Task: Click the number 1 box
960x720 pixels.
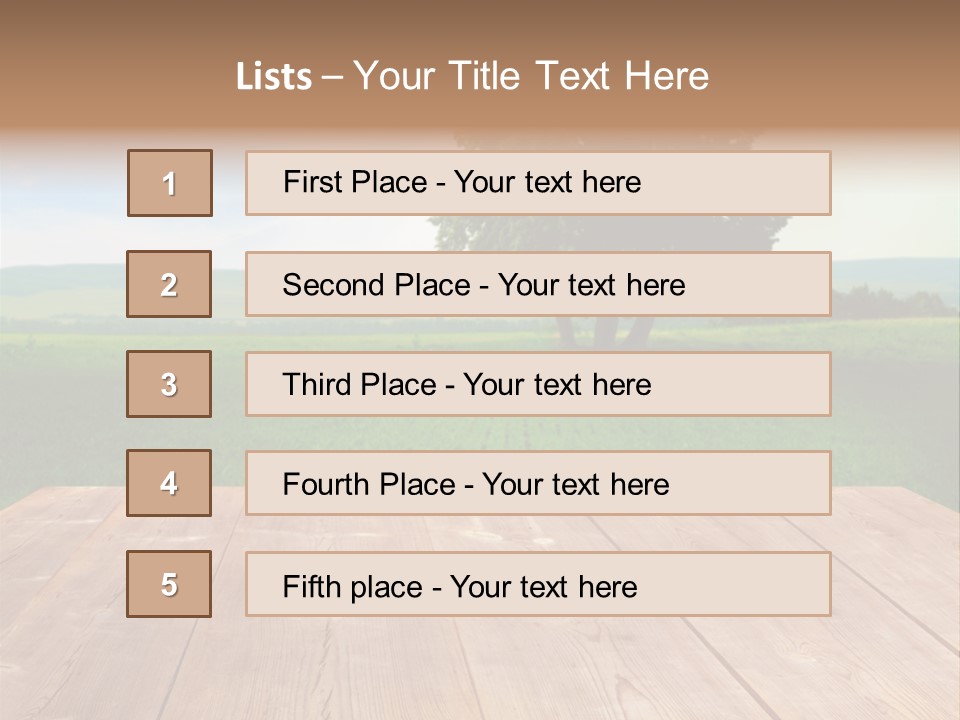Action: tap(169, 183)
